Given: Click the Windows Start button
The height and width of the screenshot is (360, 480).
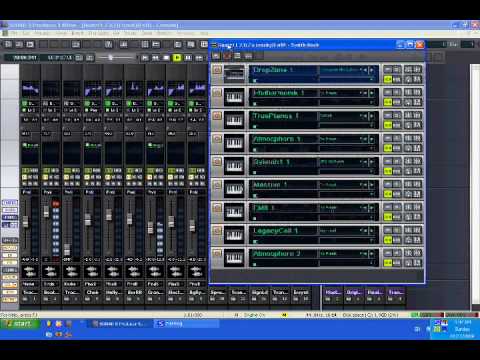Looking at the screenshot, I should (19, 324).
